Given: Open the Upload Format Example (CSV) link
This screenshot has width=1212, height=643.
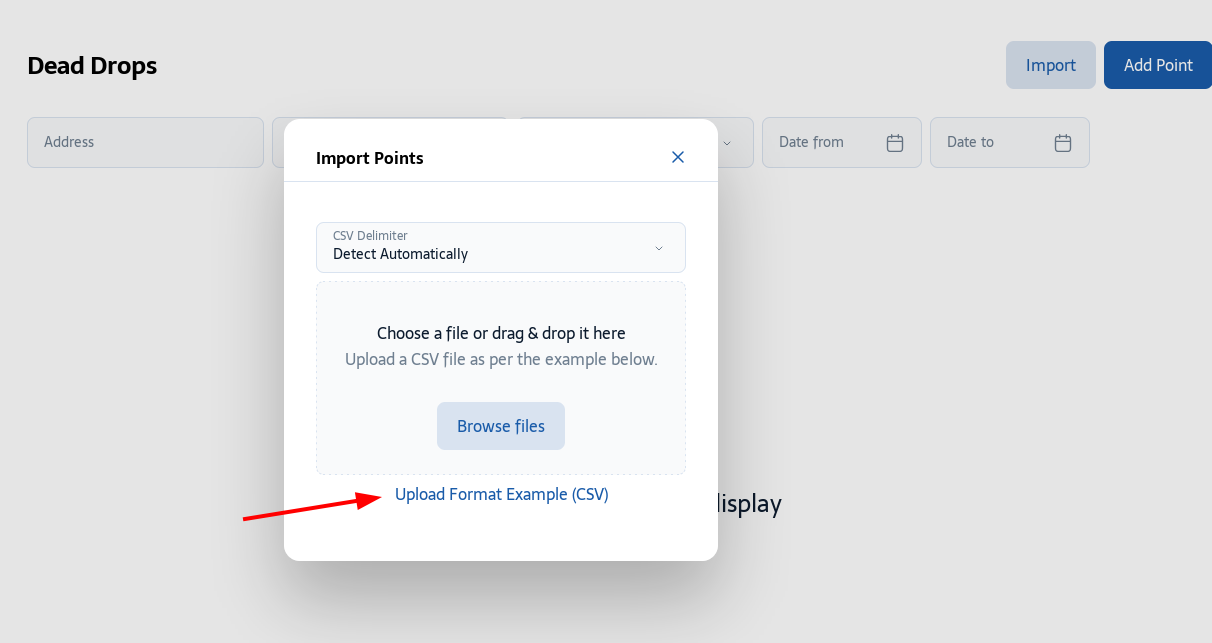Looking at the screenshot, I should pos(502,494).
